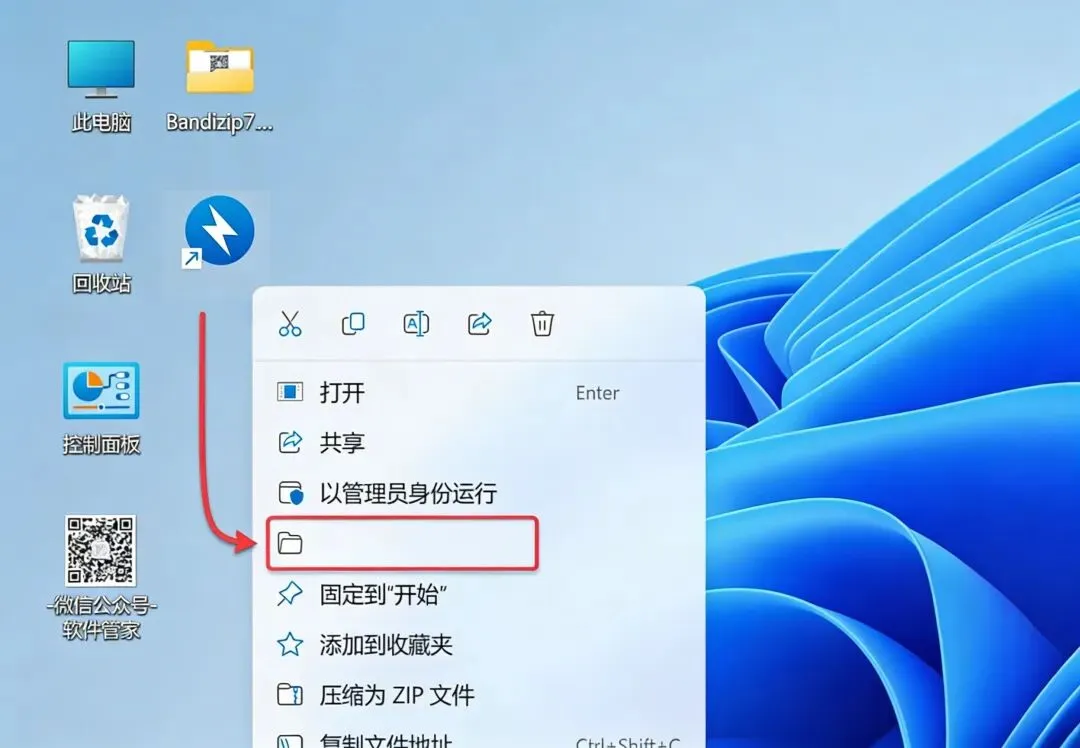Select the 此电脑 desktop icon
This screenshot has width=1080, height=748.
coord(101,86)
